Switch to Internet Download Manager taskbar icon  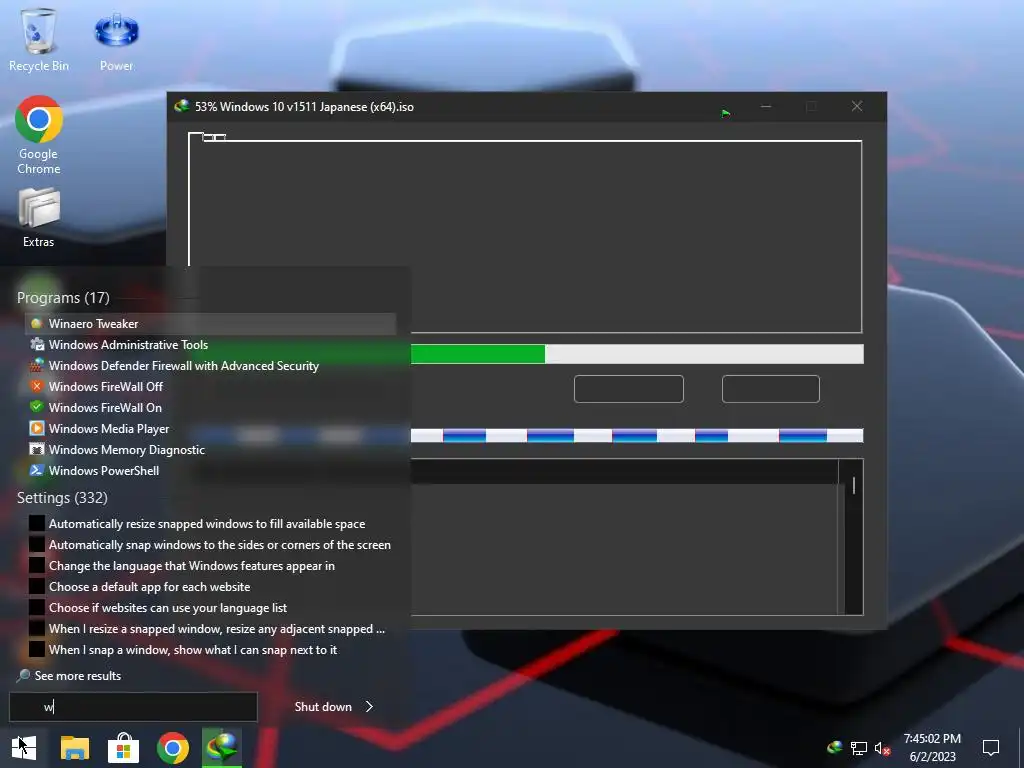(x=222, y=747)
